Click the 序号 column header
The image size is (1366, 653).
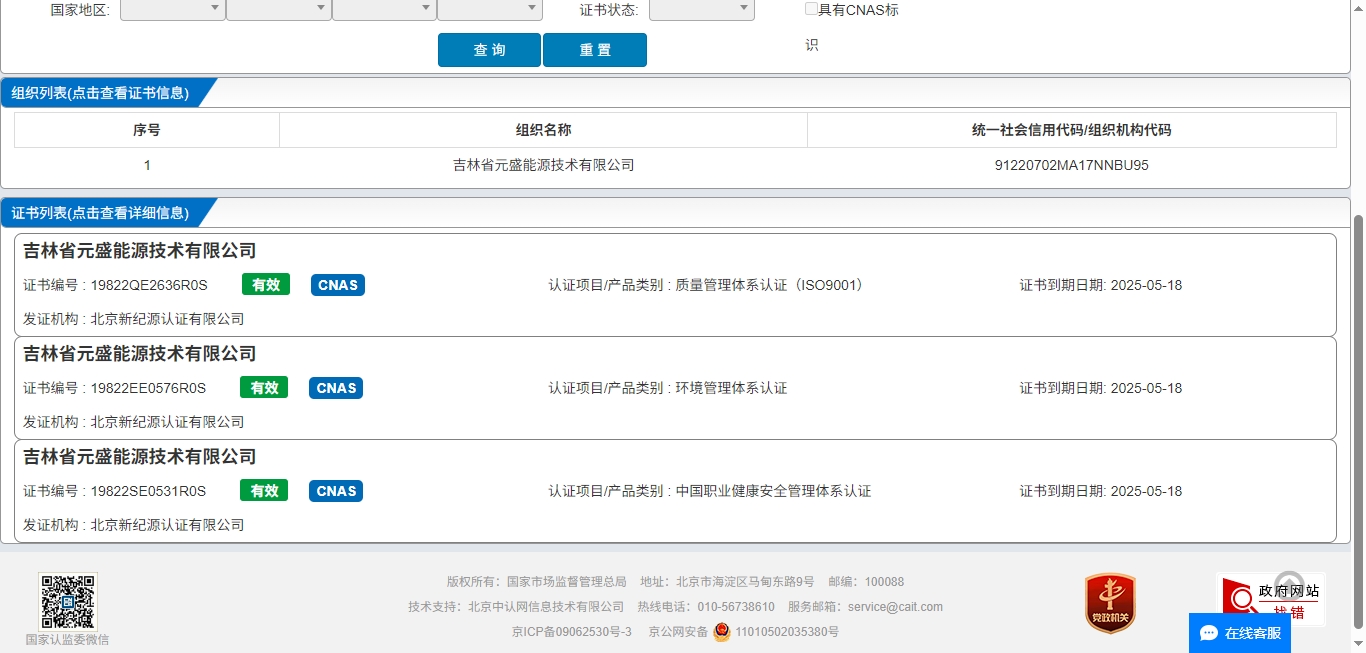point(147,130)
